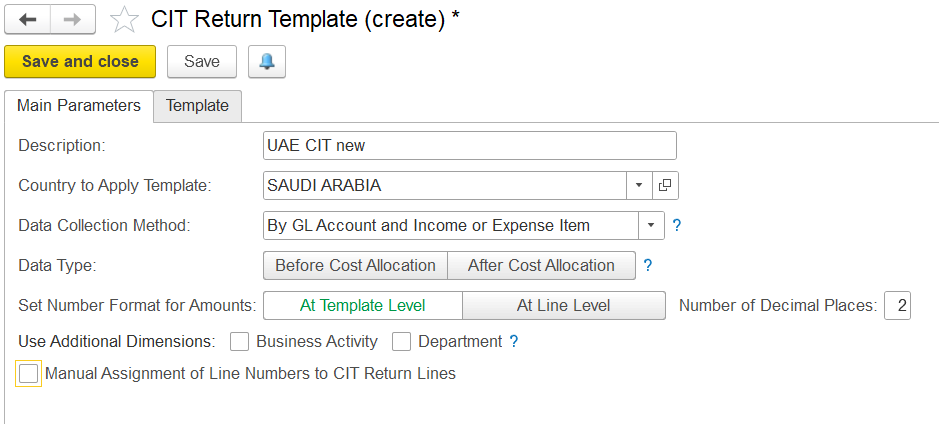
Task: Show help for Use Additional Dimensions
Action: 513,342
